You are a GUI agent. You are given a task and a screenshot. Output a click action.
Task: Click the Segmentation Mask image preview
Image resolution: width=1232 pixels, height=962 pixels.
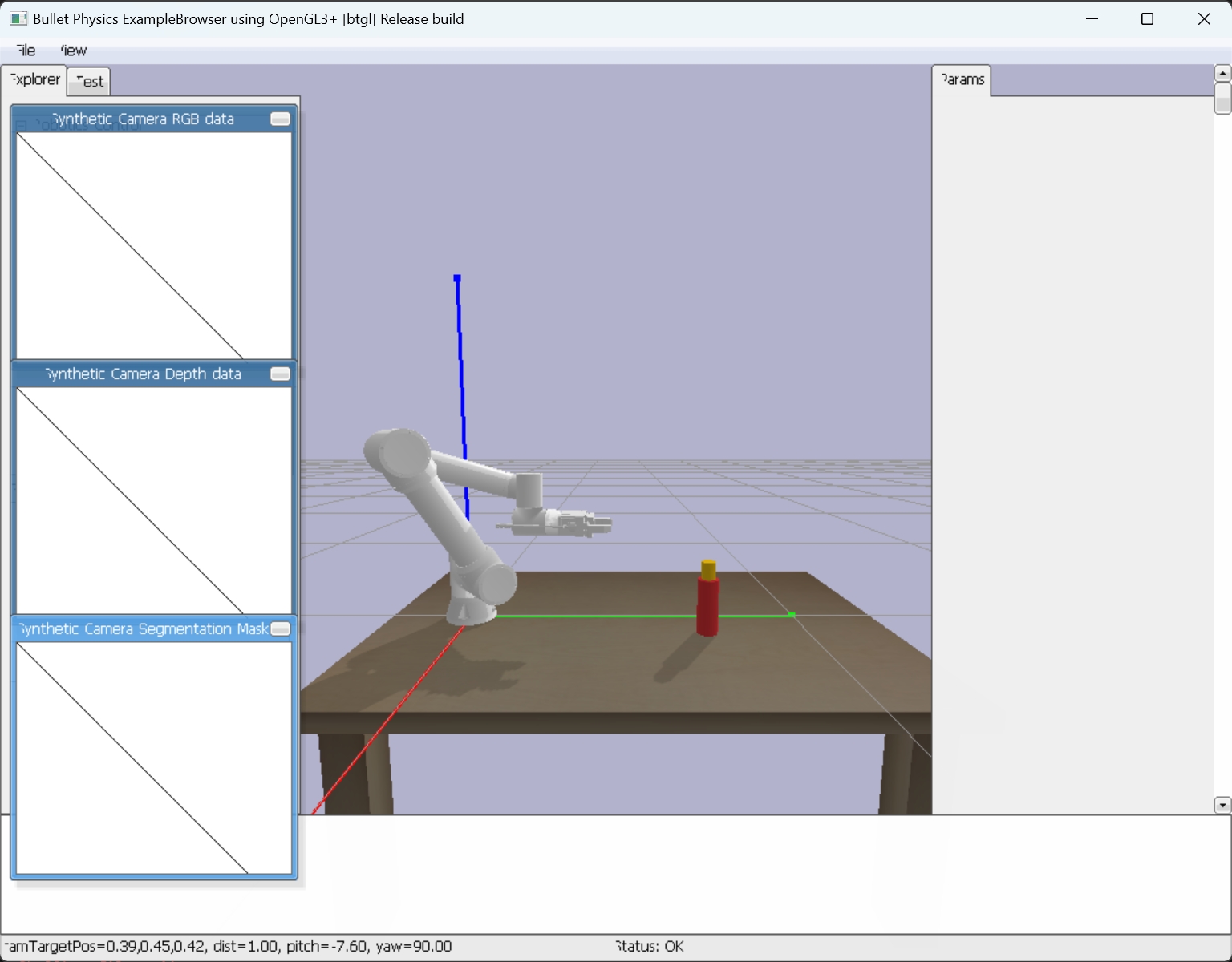pyautogui.click(x=154, y=758)
